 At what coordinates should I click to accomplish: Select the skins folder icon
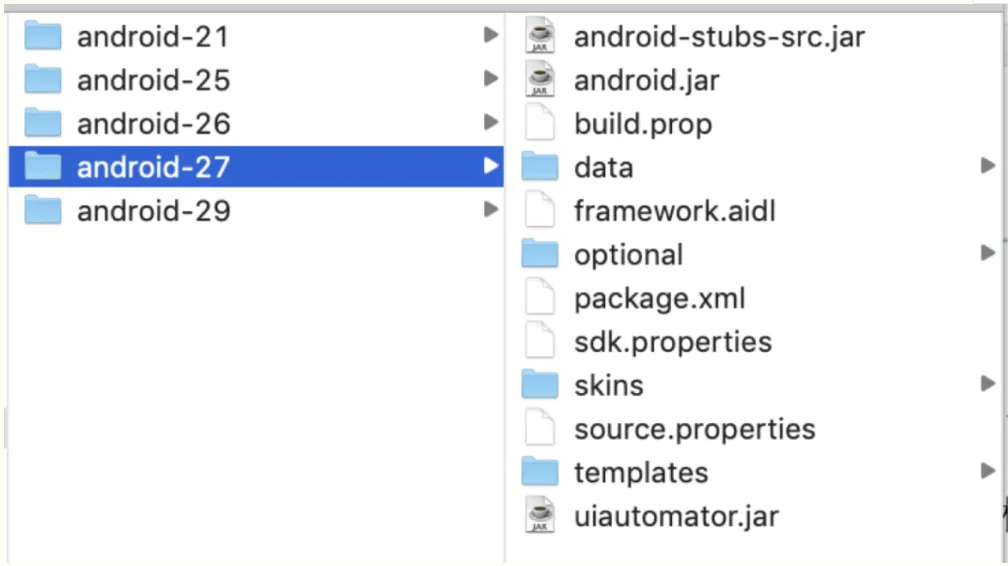(x=539, y=385)
